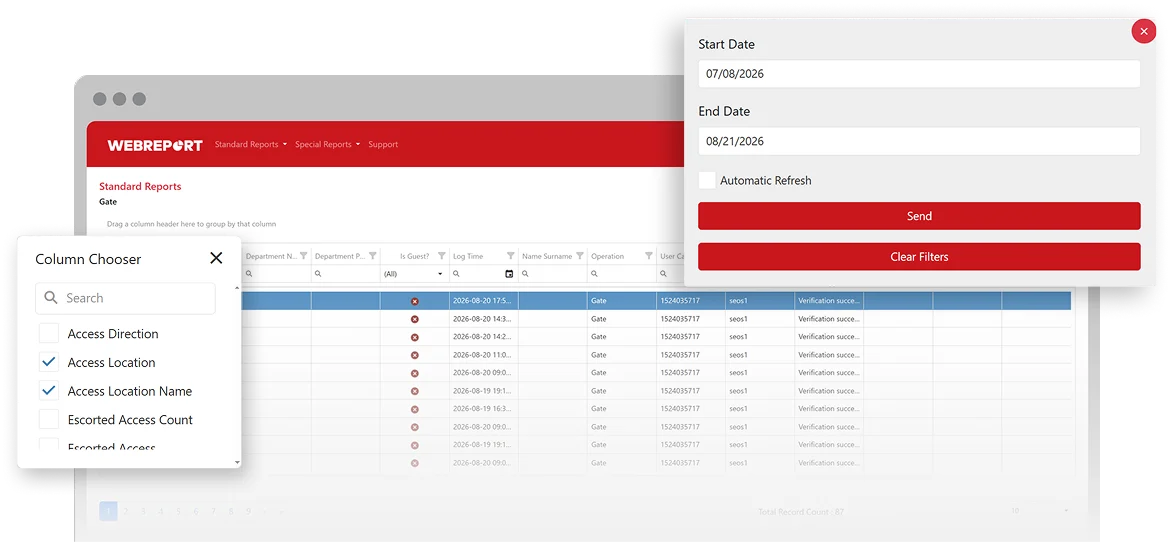
Task: Click the magnifier in Log Time filter cell
Action: click(456, 274)
